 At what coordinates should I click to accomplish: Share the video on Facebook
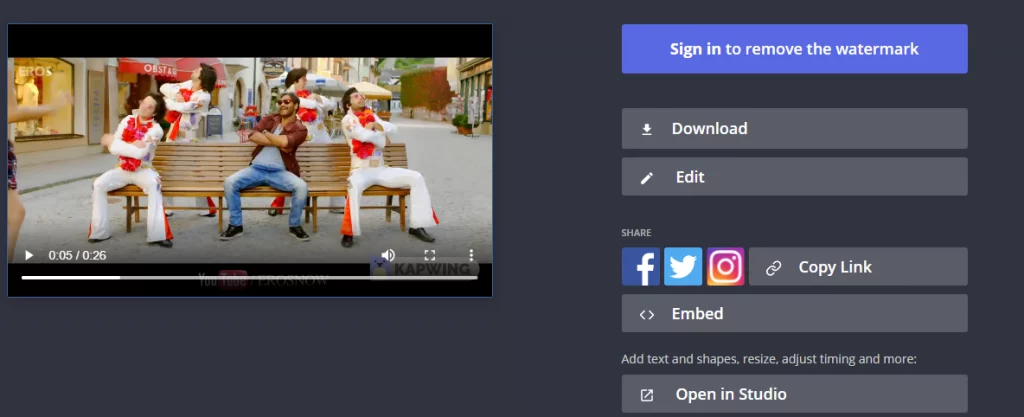(x=641, y=267)
